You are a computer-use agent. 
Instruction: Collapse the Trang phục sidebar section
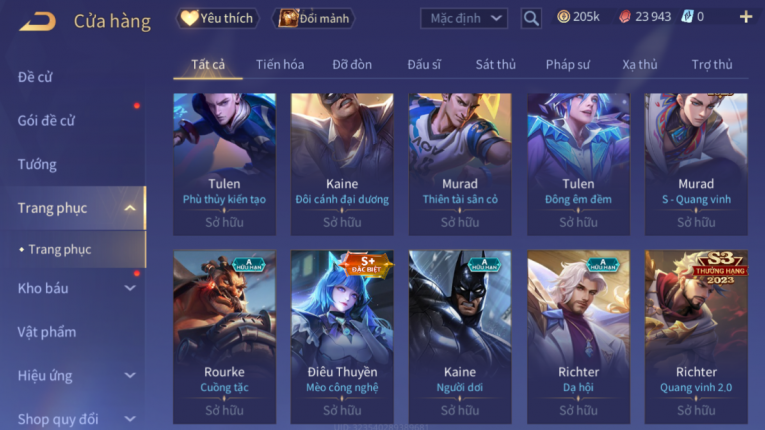[130, 208]
